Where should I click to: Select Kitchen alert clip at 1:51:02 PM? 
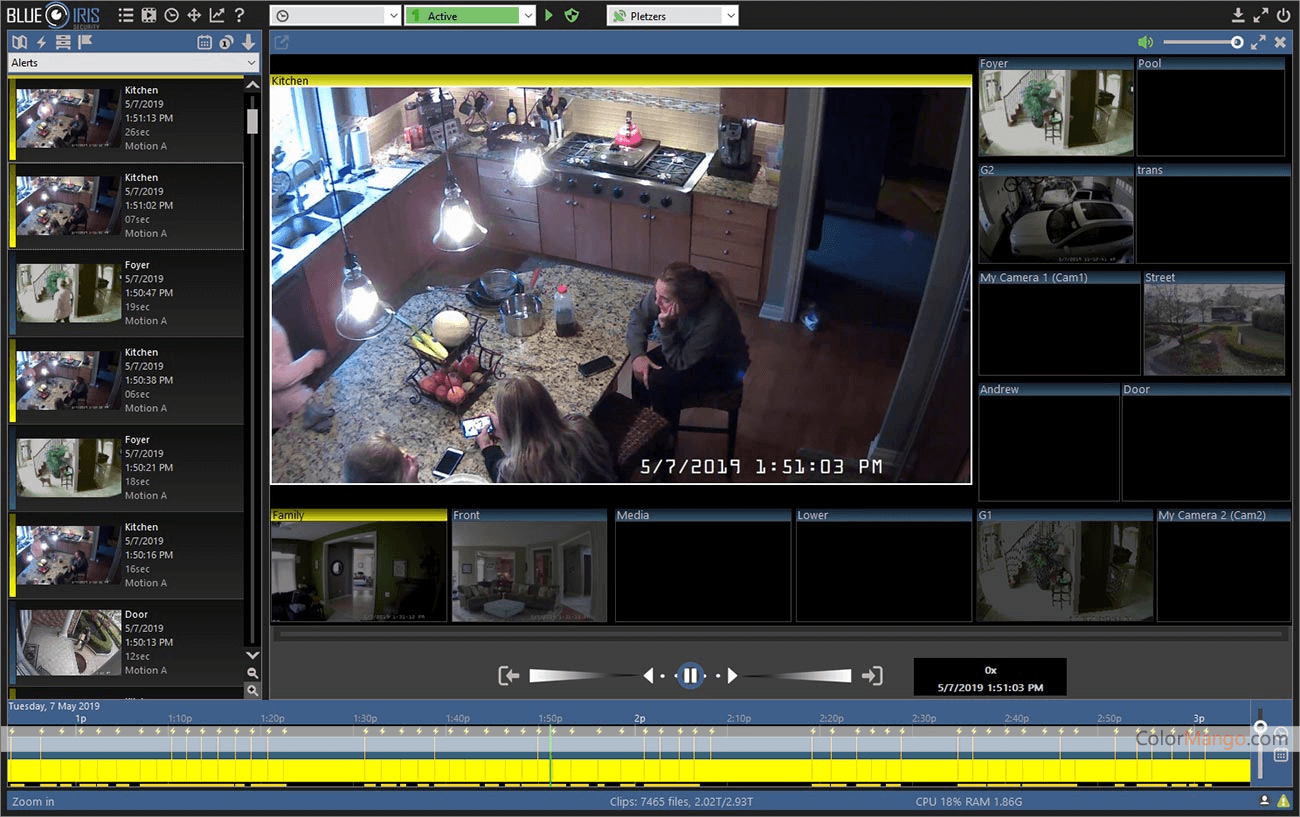tap(126, 206)
